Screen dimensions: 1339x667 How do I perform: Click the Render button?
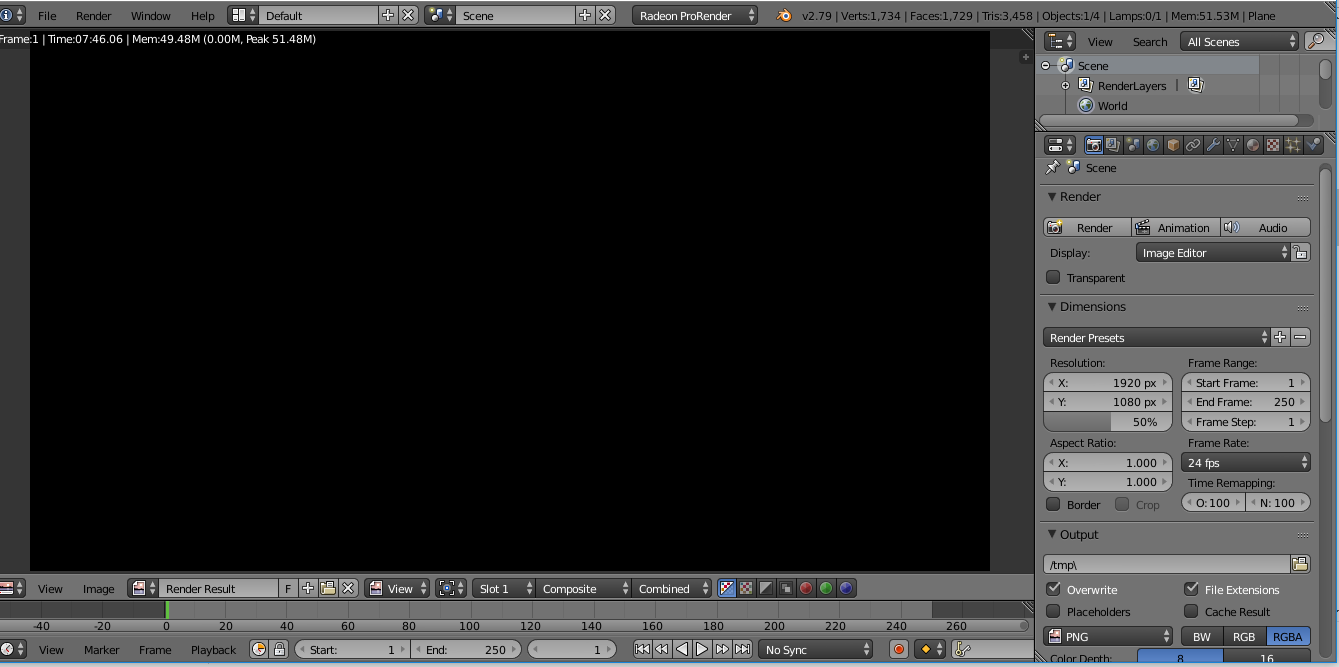coord(1087,227)
